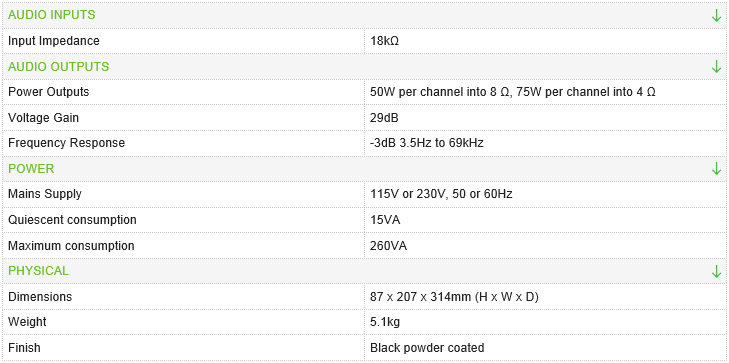This screenshot has height=363, width=729.
Task: Toggle the AUDIO INPUTS section header
Action: pyautogui.click(x=364, y=15)
